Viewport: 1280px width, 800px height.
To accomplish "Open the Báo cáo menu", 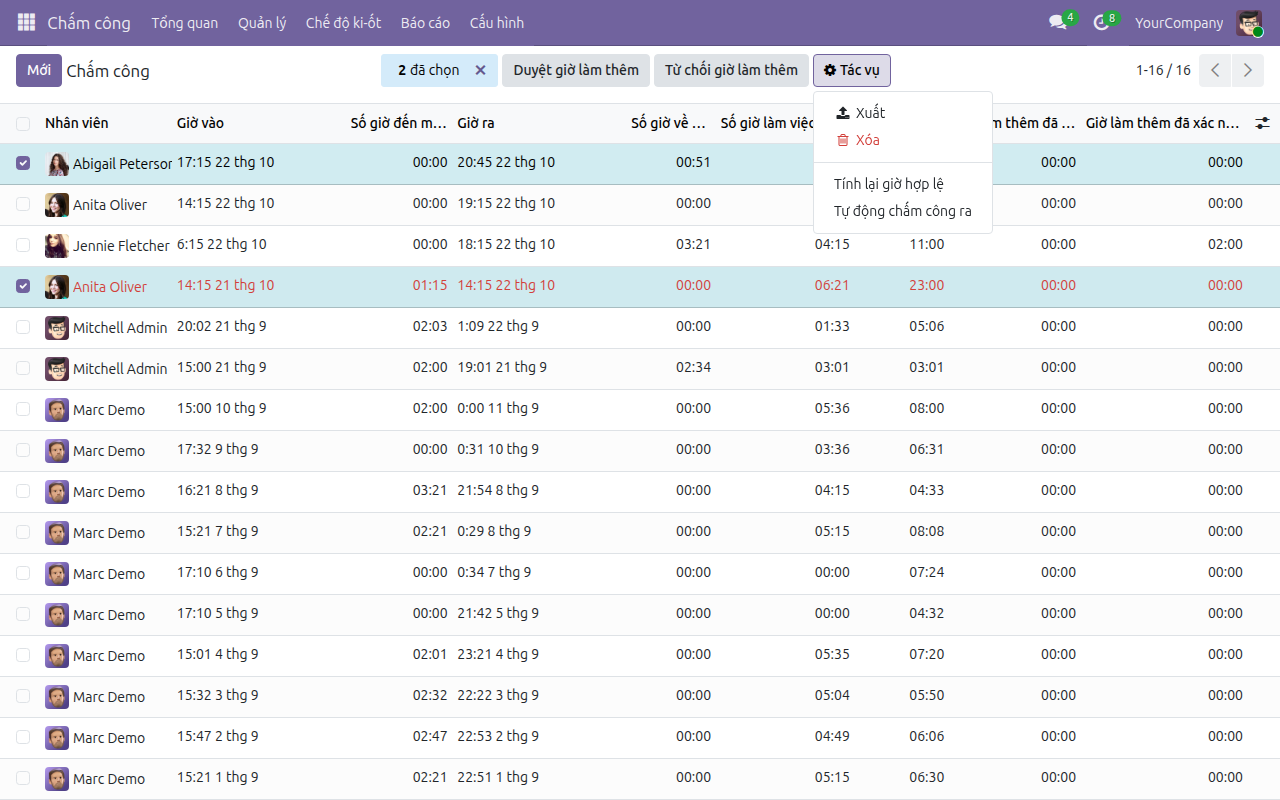I will click(x=425, y=22).
